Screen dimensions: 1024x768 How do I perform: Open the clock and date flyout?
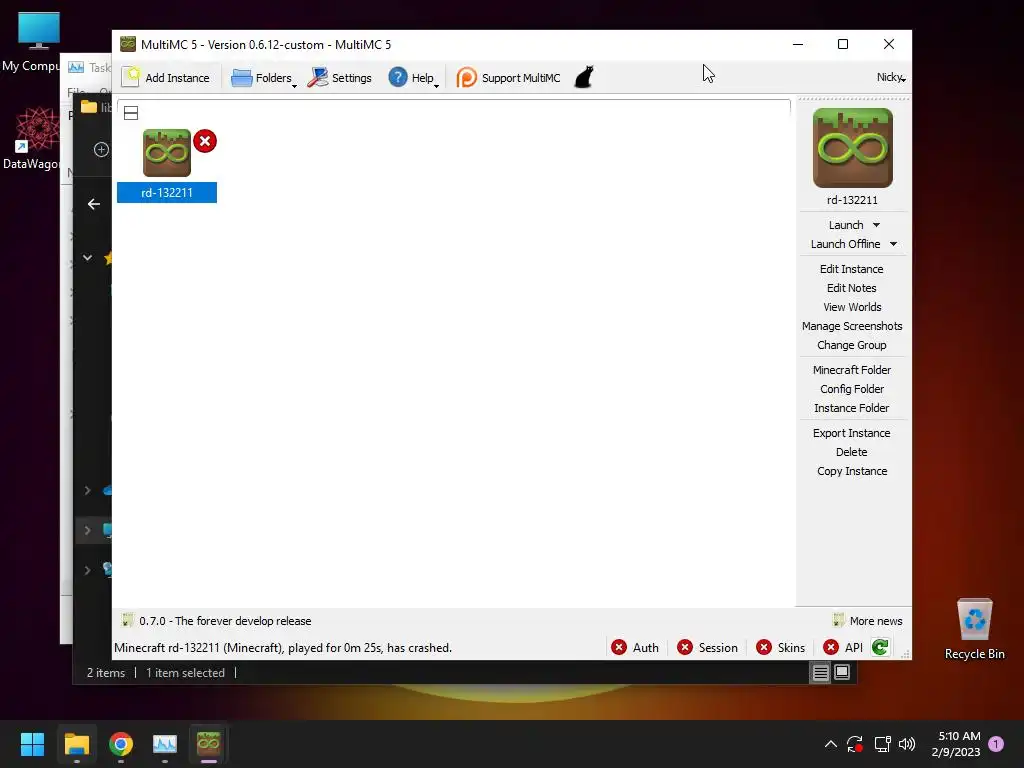956,744
